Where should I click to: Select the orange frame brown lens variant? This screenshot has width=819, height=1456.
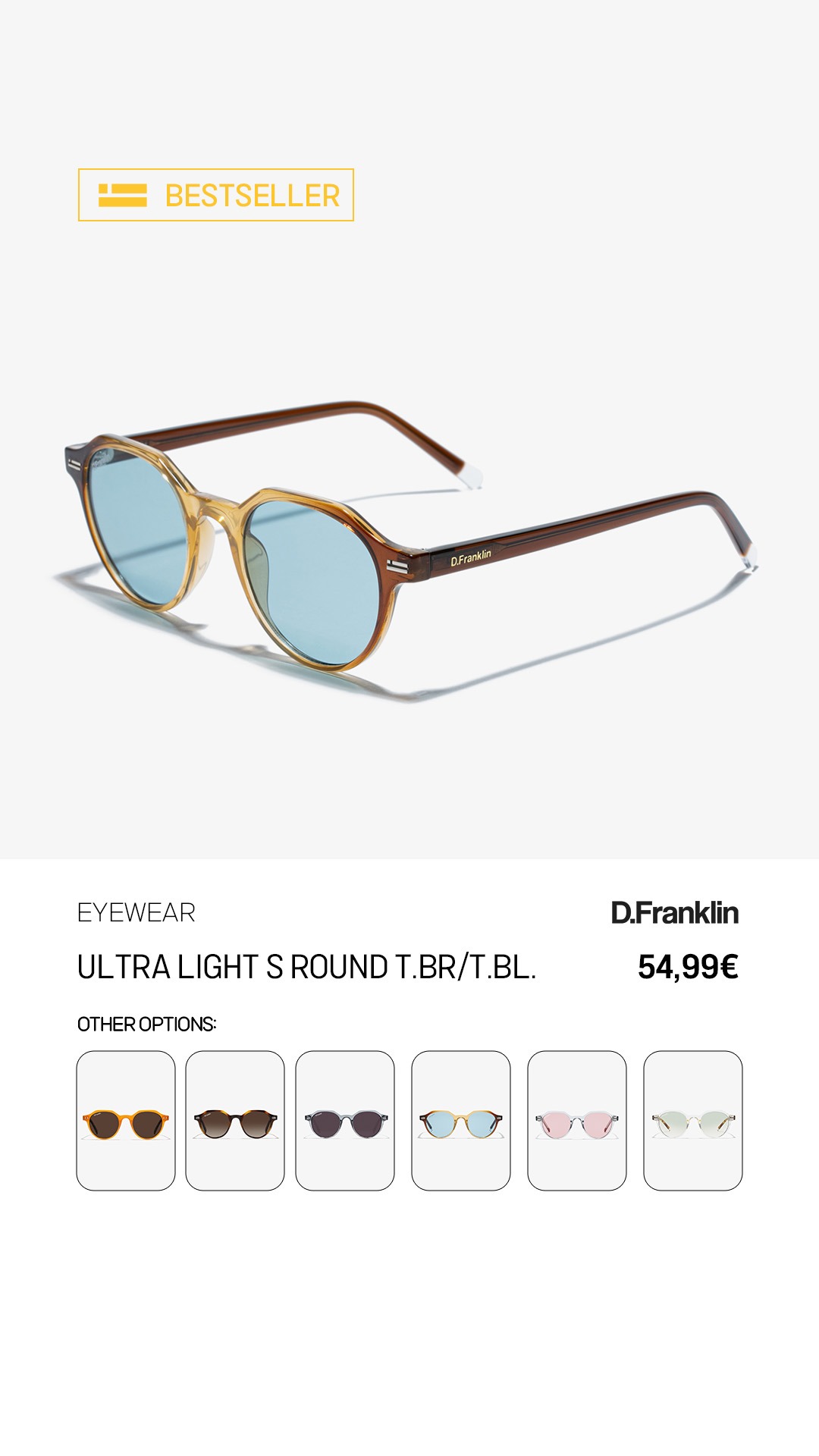point(126,1120)
